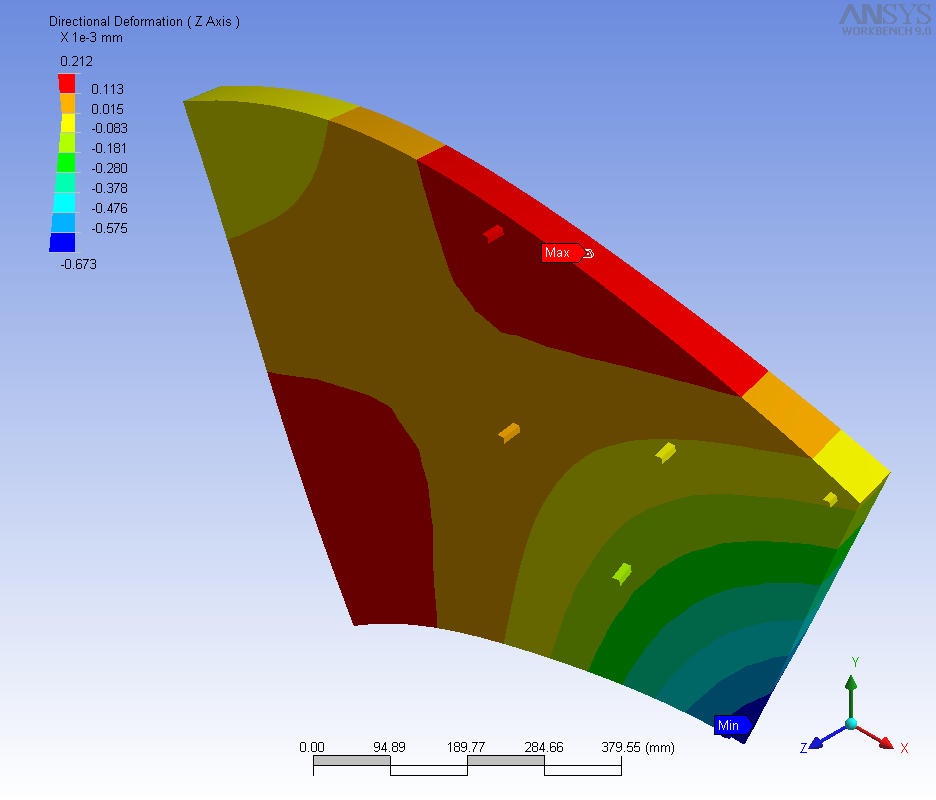Select the orange legend color band

coord(67,103)
